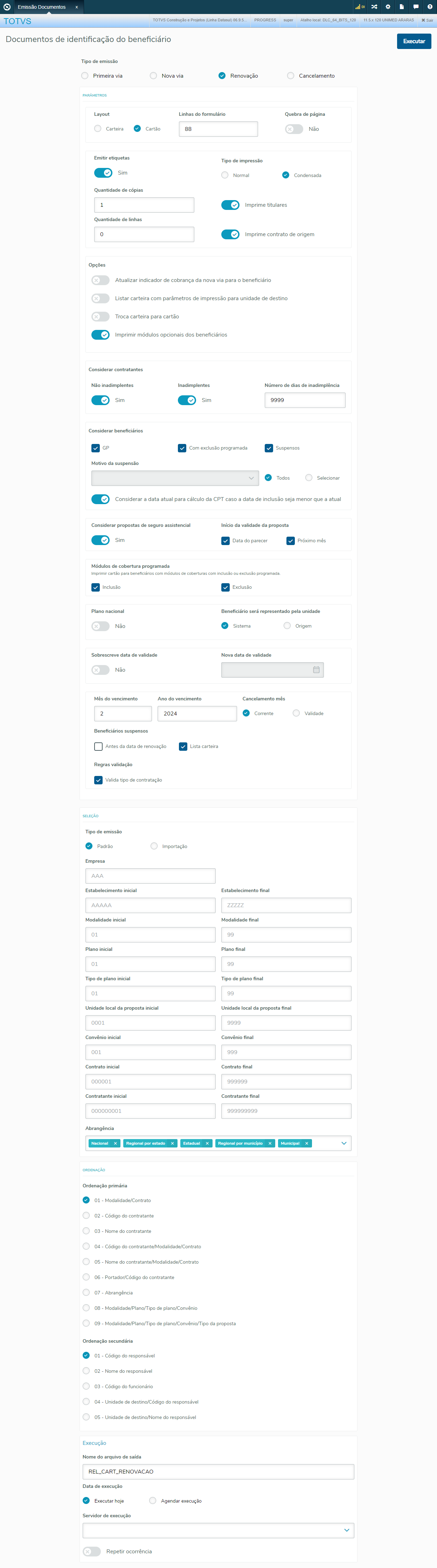Open the shuffle icon in the top bar

point(374,7)
